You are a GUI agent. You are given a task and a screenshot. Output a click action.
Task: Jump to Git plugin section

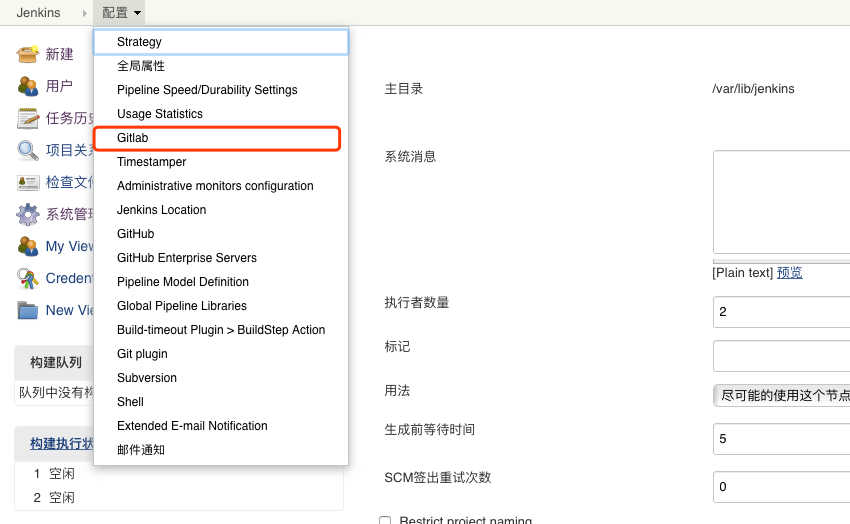[142, 354]
